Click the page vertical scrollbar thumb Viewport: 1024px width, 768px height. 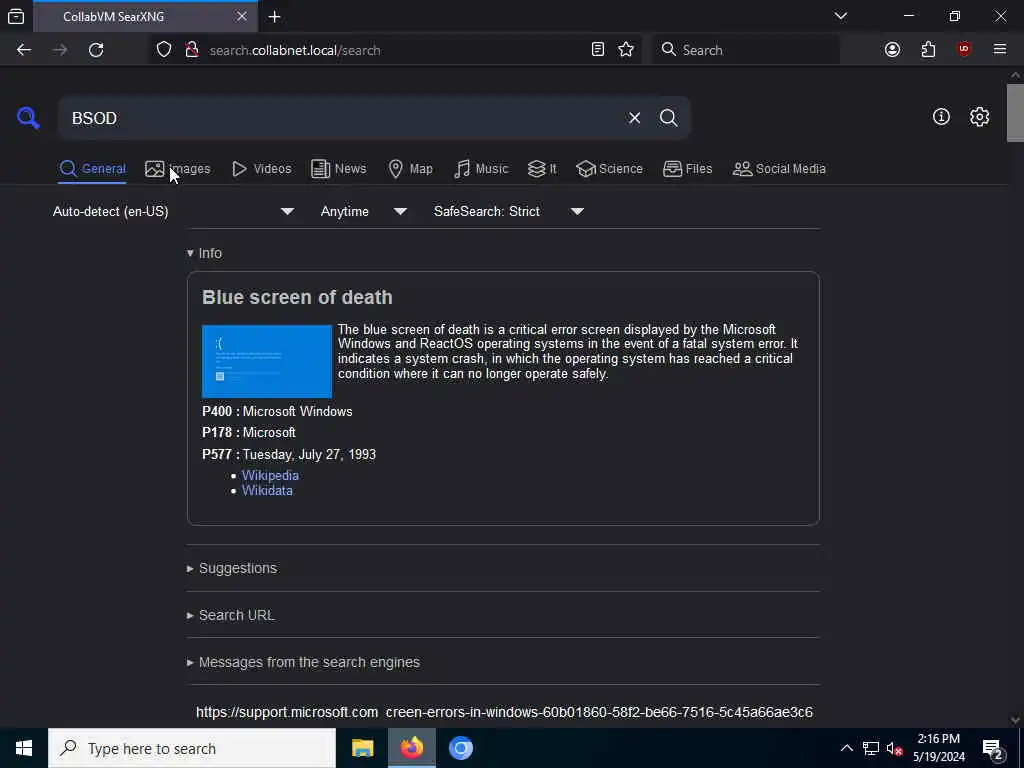click(1015, 113)
